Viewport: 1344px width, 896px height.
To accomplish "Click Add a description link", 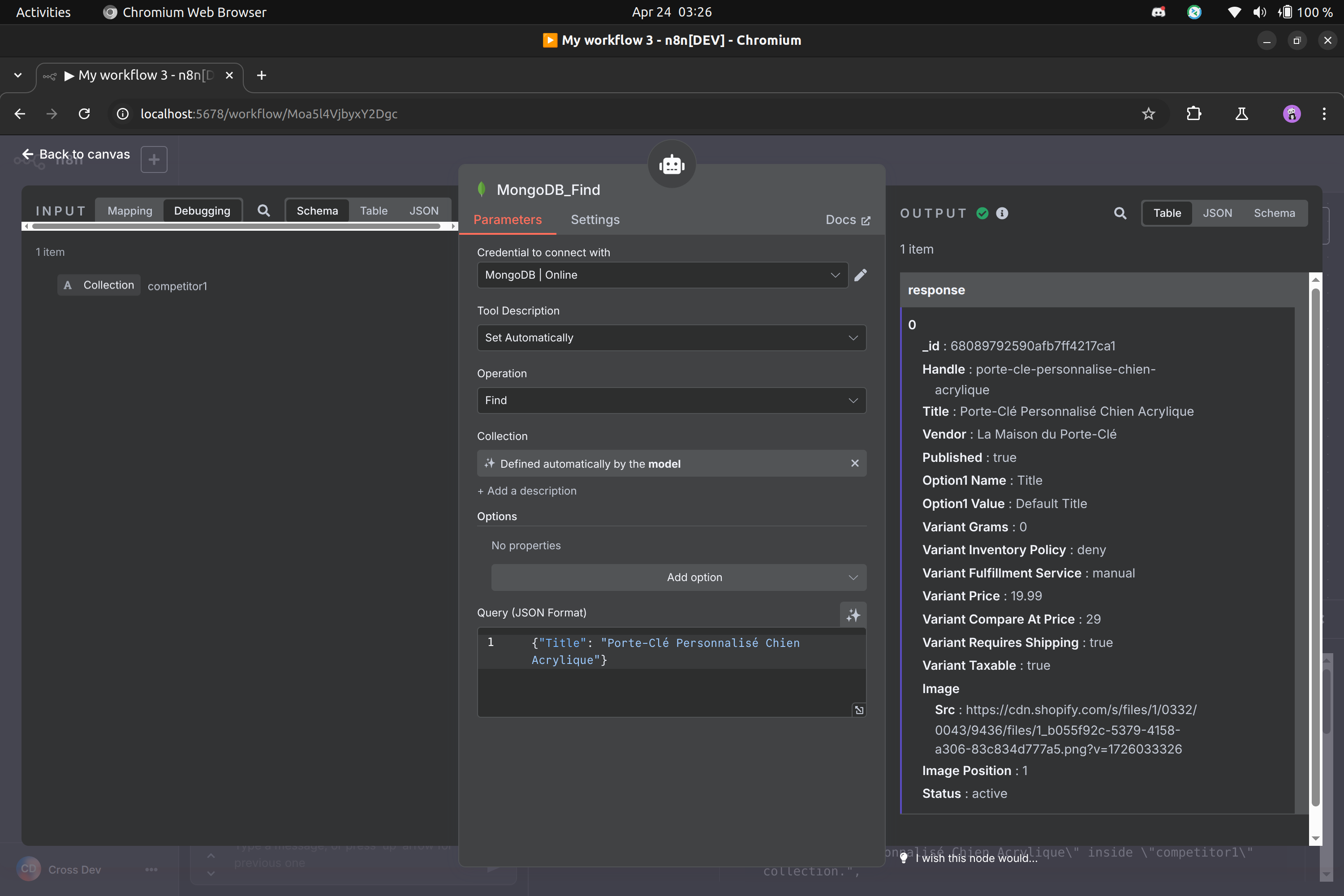I will [x=527, y=491].
